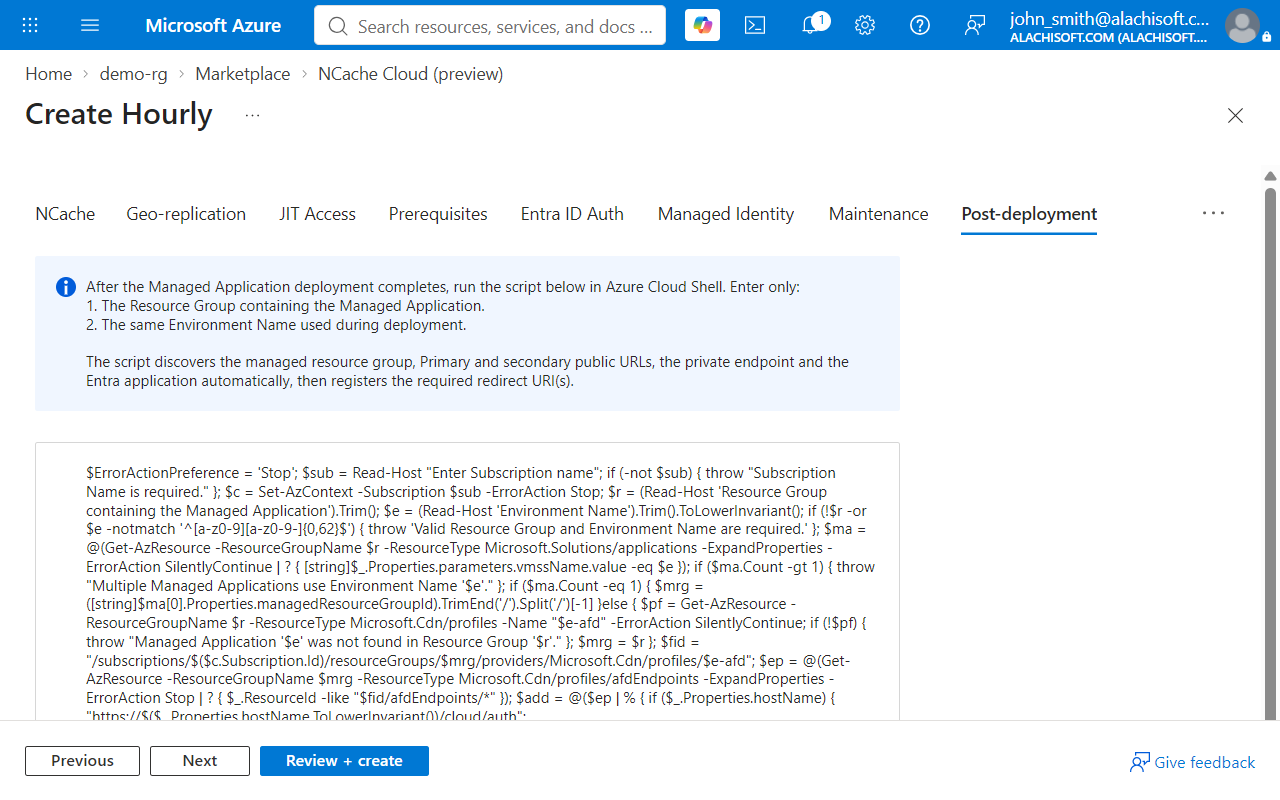Go to NCache Cloud (preview) breadcrumb
Viewport: 1280px width, 800px height.
pos(411,74)
